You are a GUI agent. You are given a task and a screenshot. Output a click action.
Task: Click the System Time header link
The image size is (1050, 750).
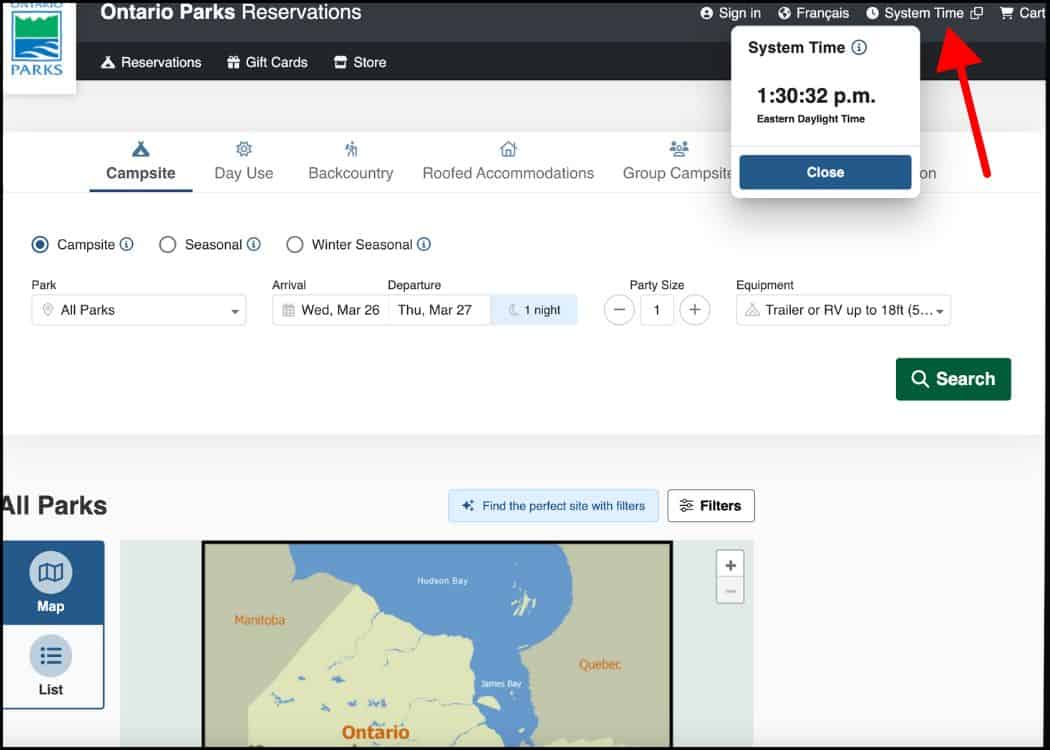pos(923,13)
